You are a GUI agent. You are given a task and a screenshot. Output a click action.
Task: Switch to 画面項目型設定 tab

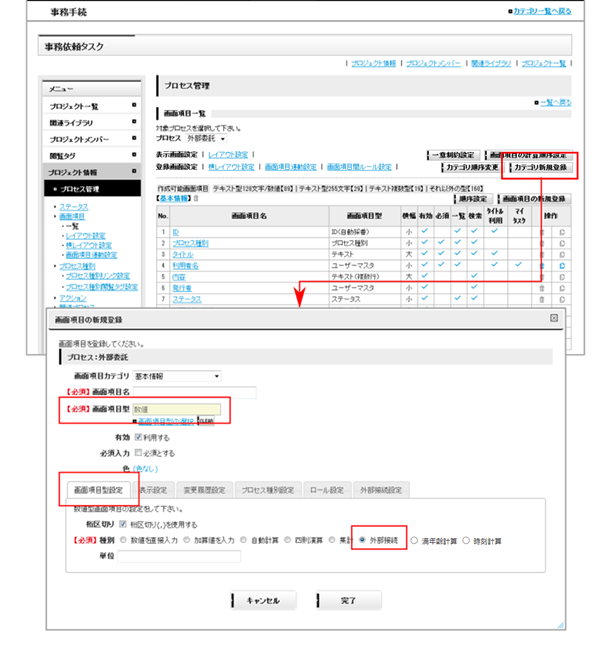pyautogui.click(x=98, y=490)
